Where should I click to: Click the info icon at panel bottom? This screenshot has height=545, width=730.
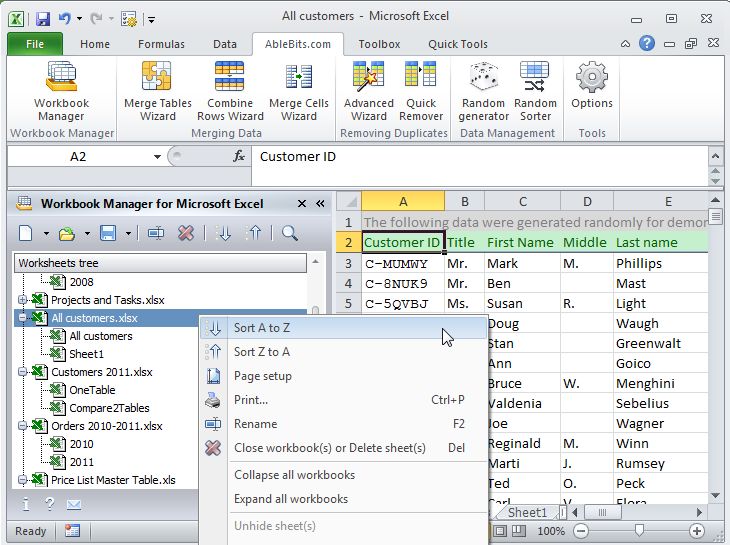pos(26,504)
